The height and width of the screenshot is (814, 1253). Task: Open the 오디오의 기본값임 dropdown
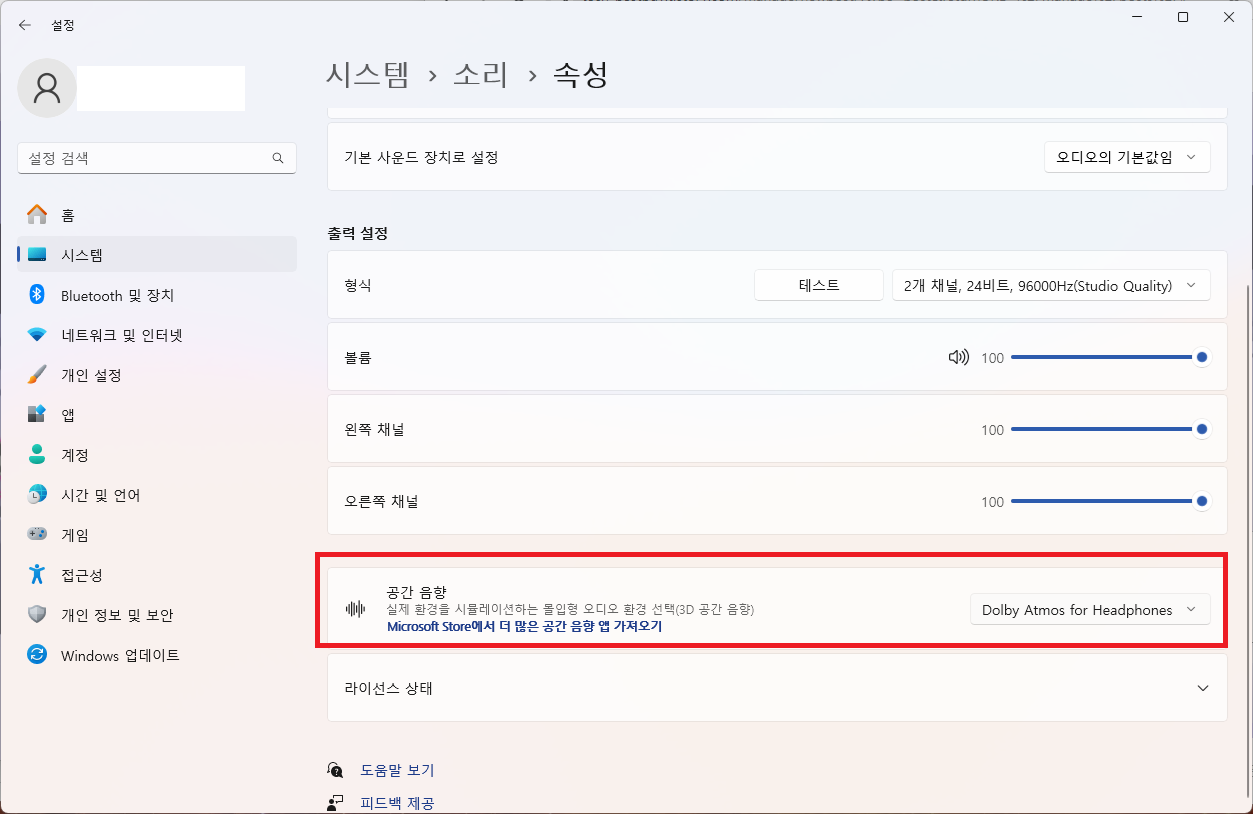(x=1127, y=157)
